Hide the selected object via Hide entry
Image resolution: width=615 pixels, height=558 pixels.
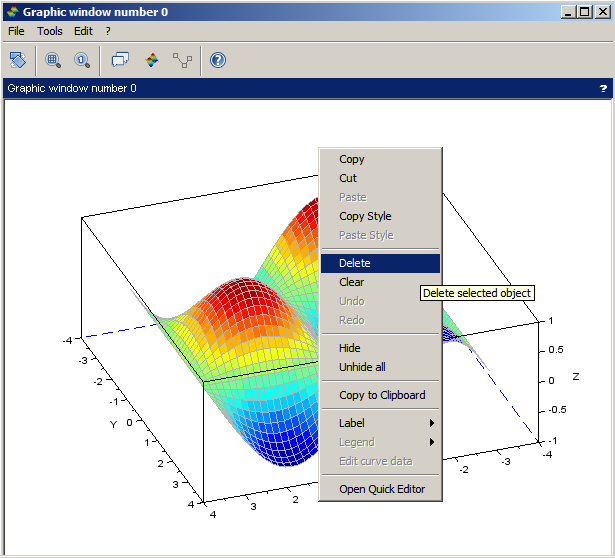[x=350, y=348]
